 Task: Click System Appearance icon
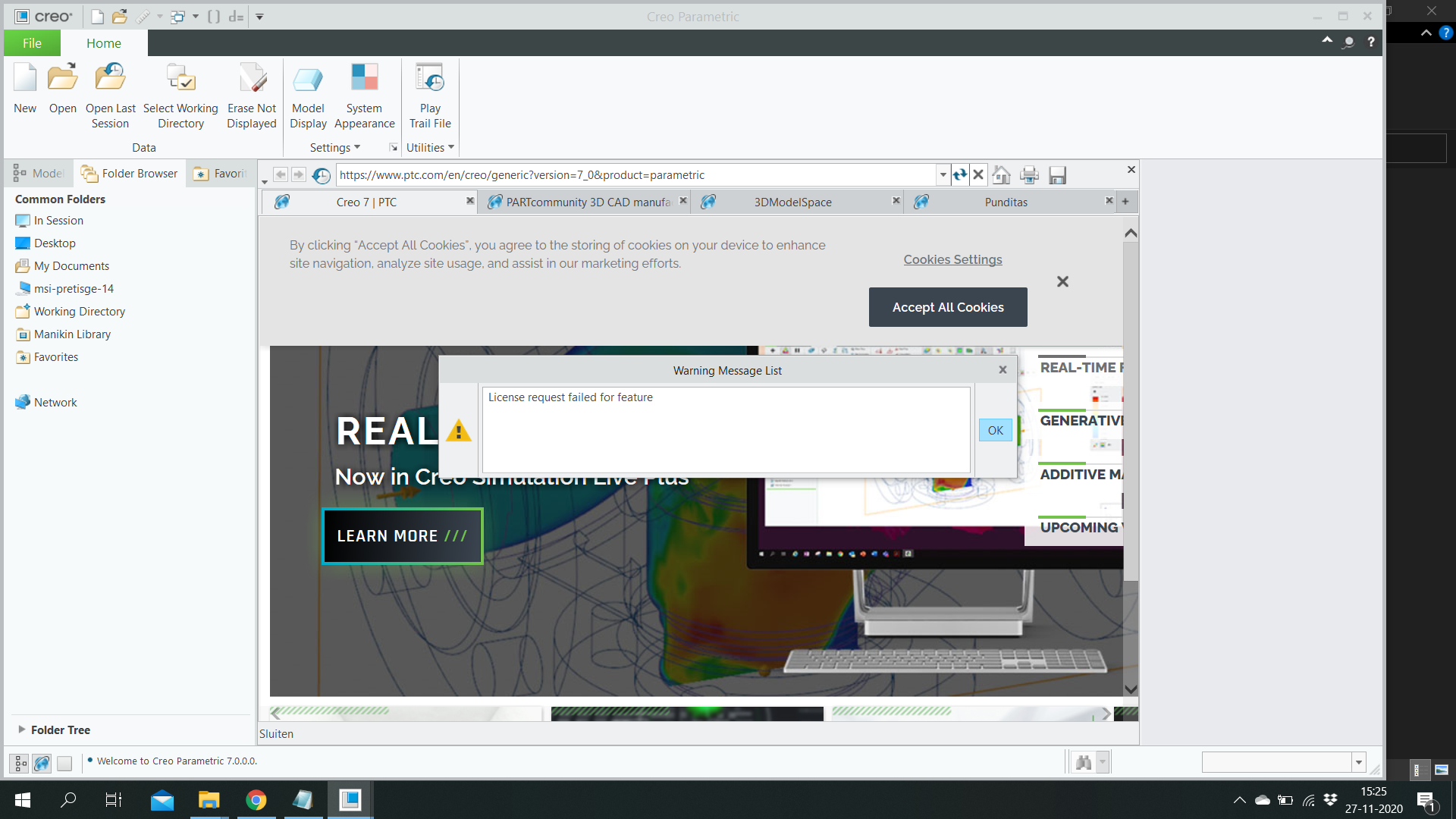click(x=364, y=79)
